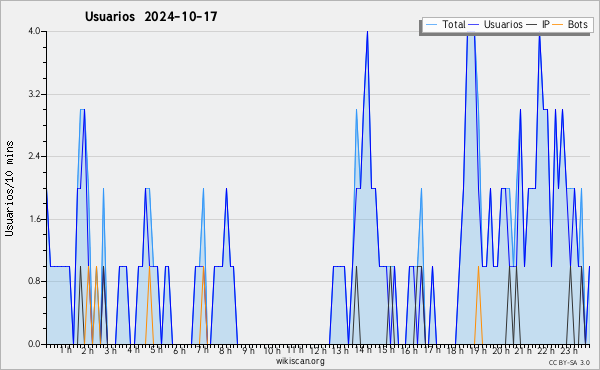Screen dimensions: 600x370
Task: Click the '19 h' x-axis label
Action: (478, 350)
